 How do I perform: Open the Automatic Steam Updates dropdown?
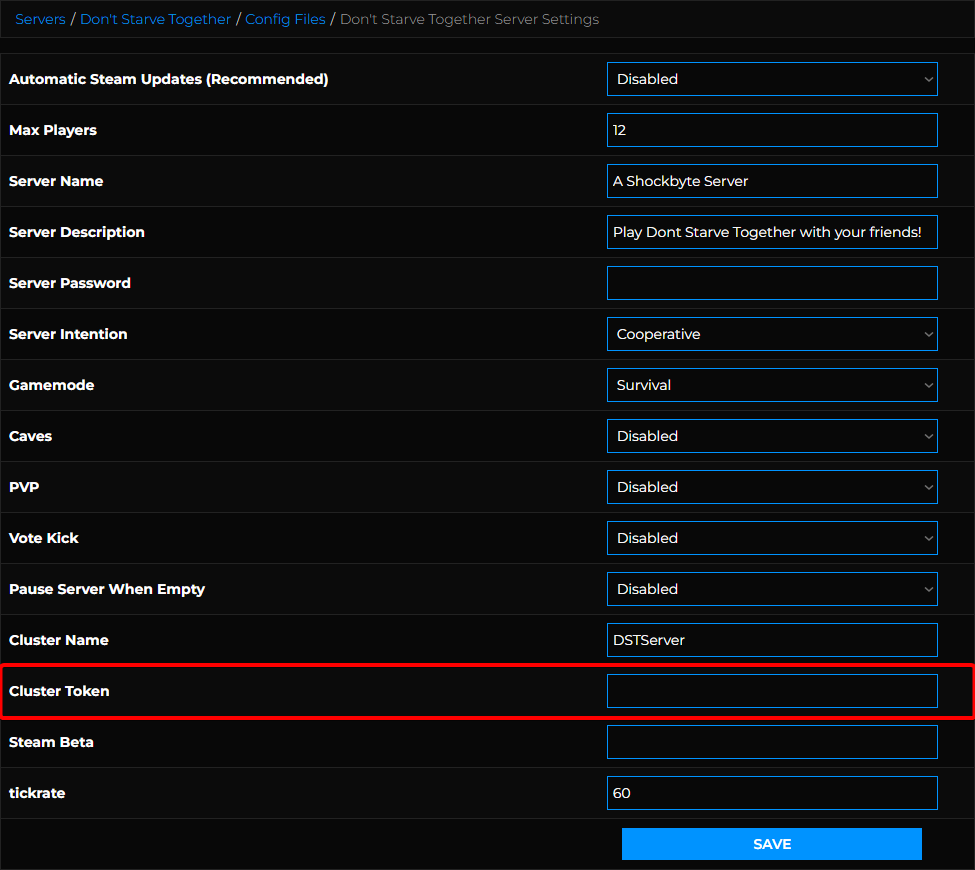tap(771, 79)
